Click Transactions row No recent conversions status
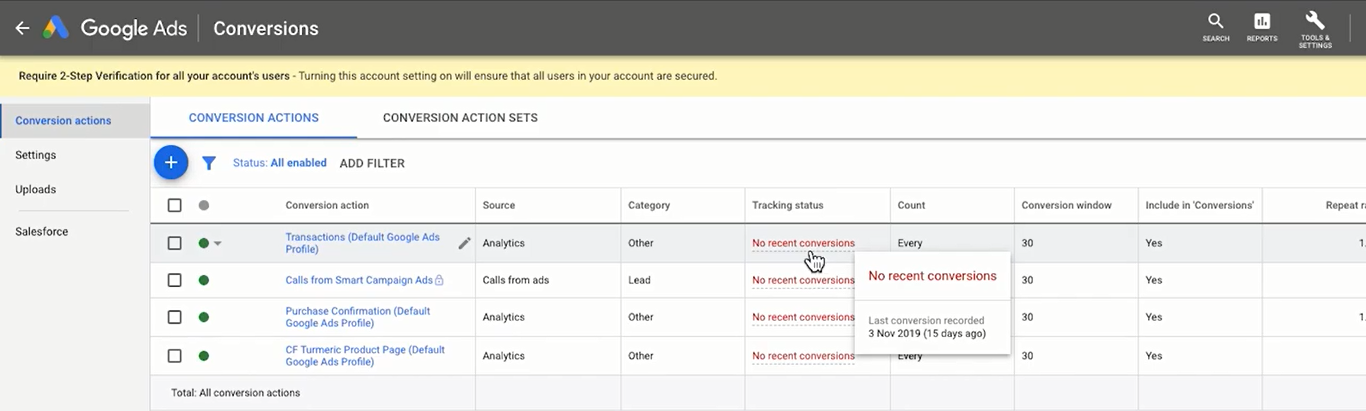The height and width of the screenshot is (411, 1366). click(x=804, y=243)
